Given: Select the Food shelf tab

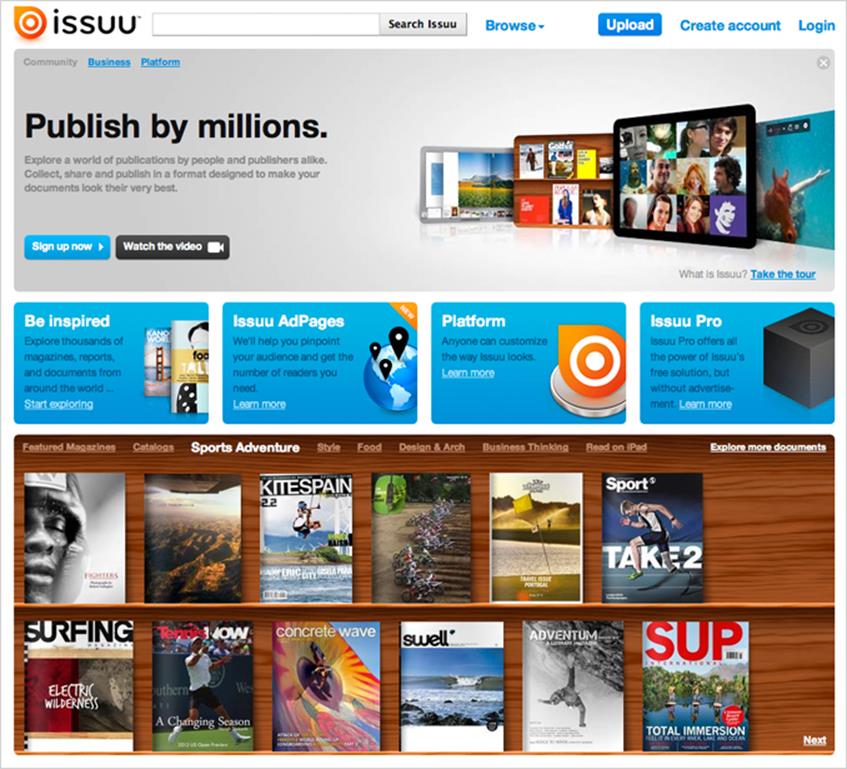Looking at the screenshot, I should point(369,447).
